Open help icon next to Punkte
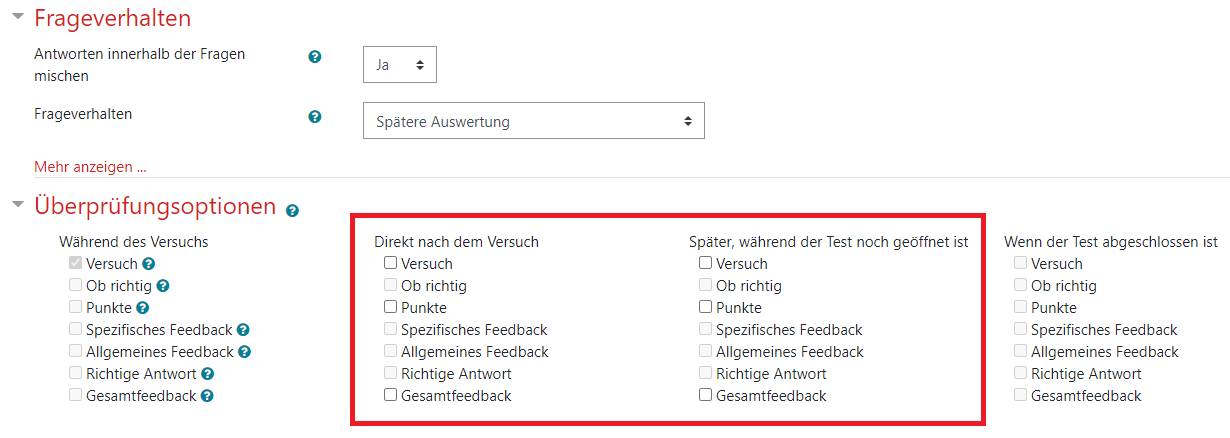The image size is (1230, 438). 142,308
